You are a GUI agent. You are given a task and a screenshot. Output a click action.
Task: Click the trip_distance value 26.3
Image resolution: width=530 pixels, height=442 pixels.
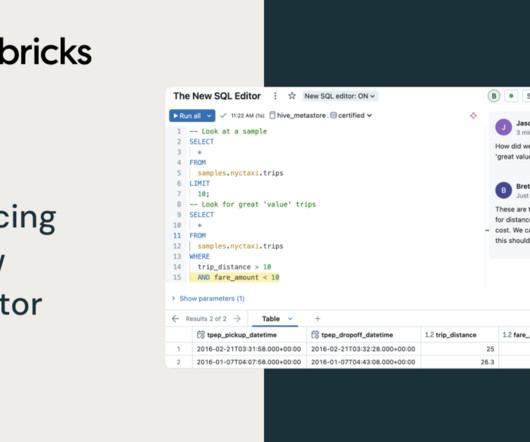tap(487, 362)
